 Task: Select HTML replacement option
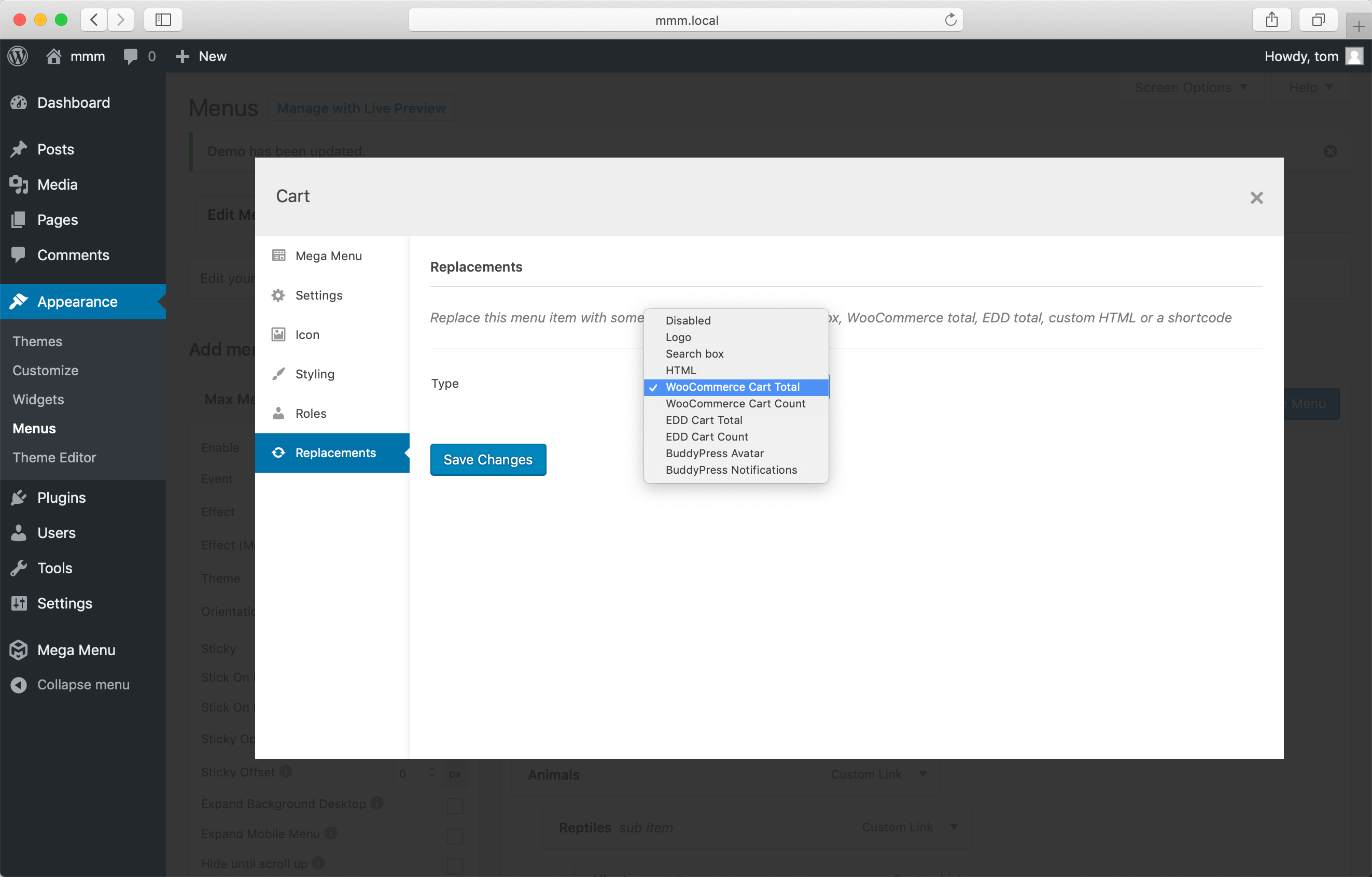(x=736, y=370)
